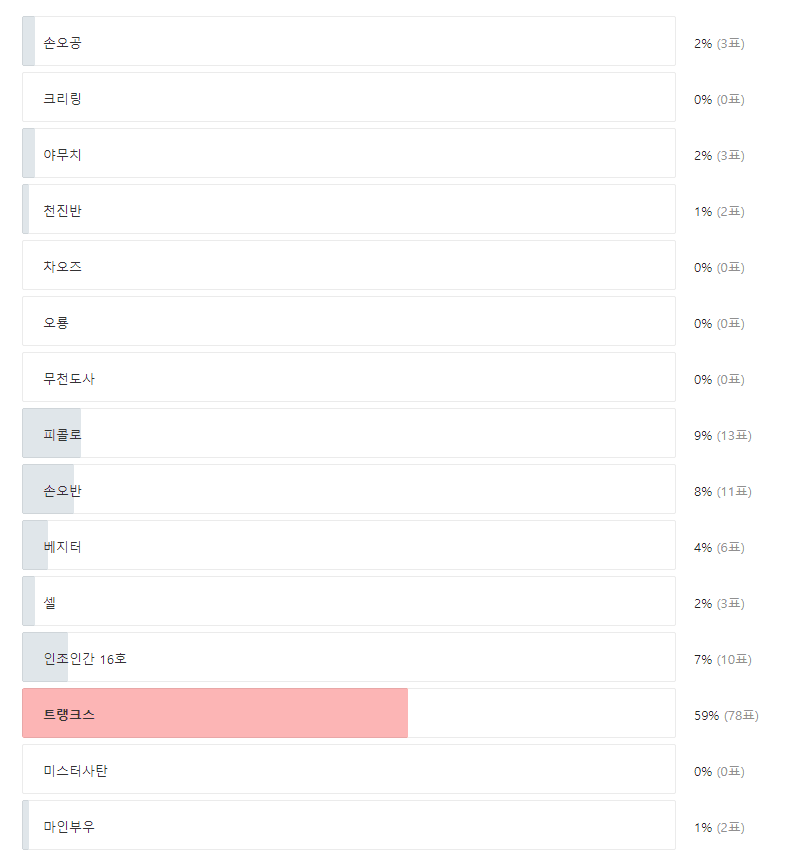Click the 7% (10표) vote count
The image size is (803, 864).
722,659
